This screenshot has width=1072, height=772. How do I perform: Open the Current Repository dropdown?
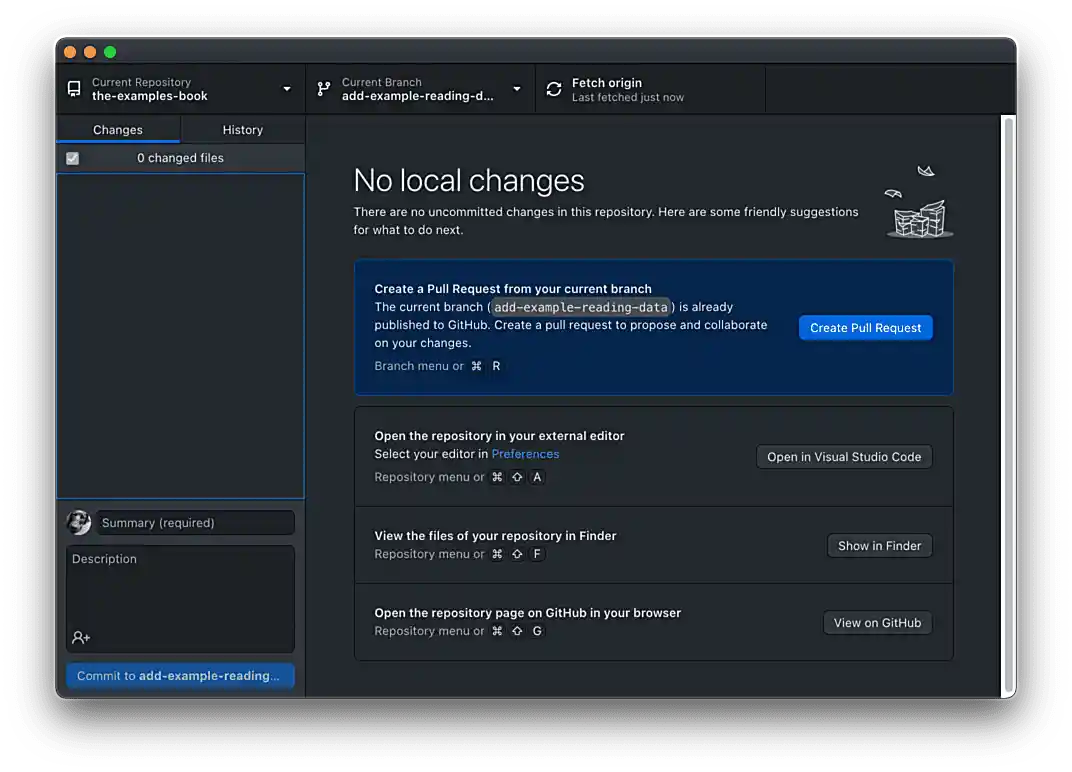(286, 89)
